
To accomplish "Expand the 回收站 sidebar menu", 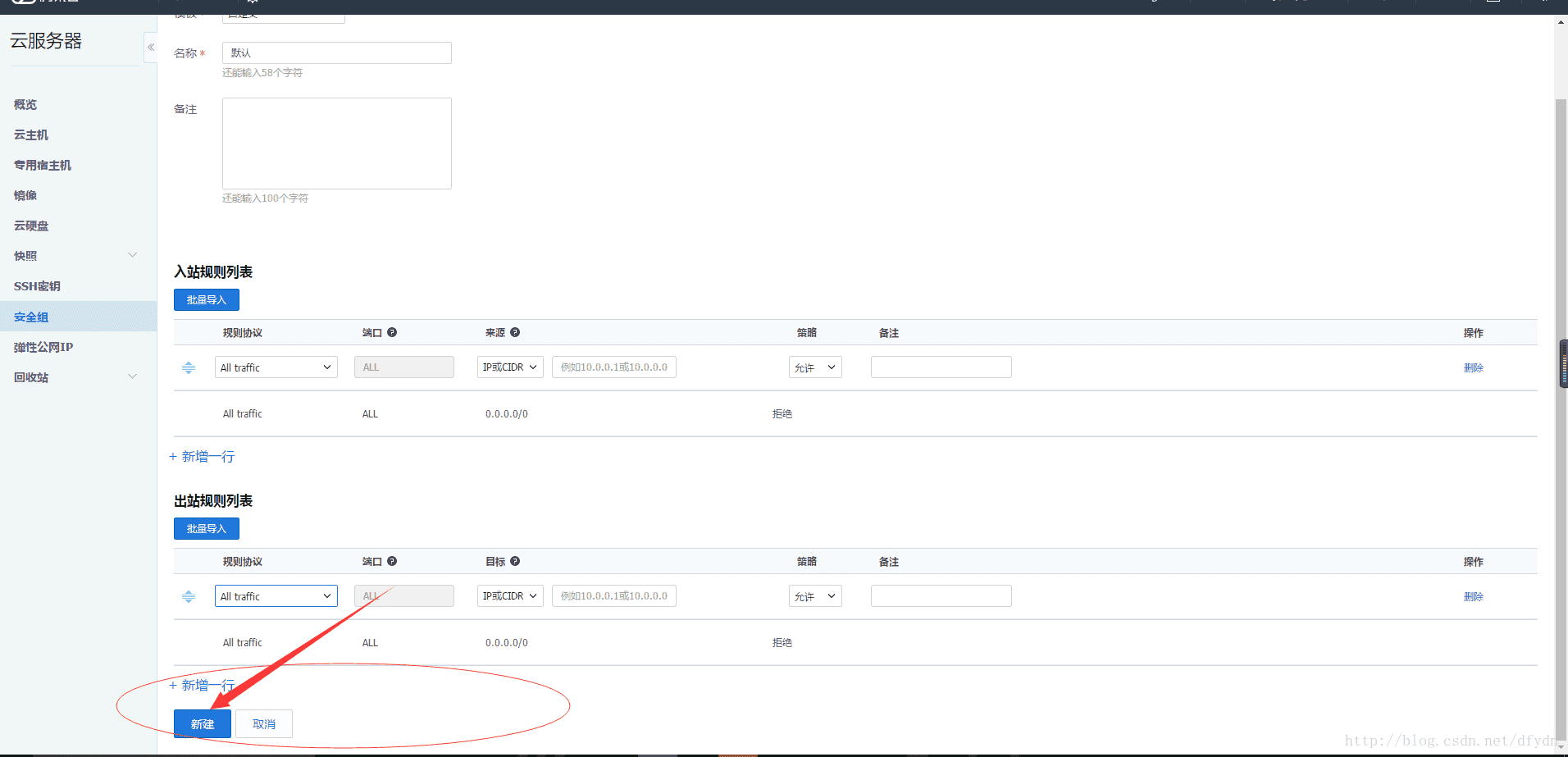I will (x=132, y=376).
